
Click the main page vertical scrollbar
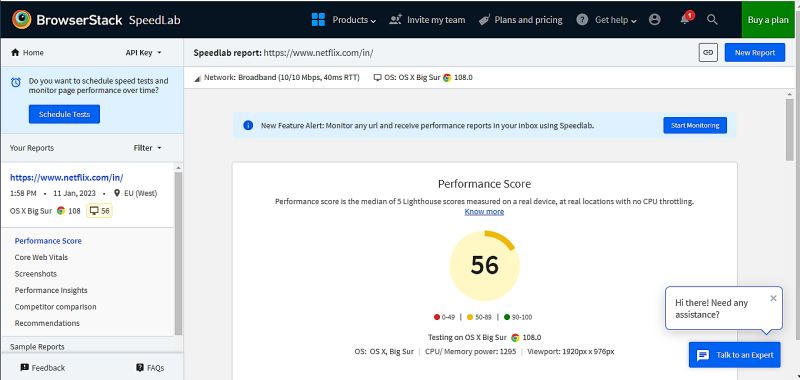[x=790, y=130]
